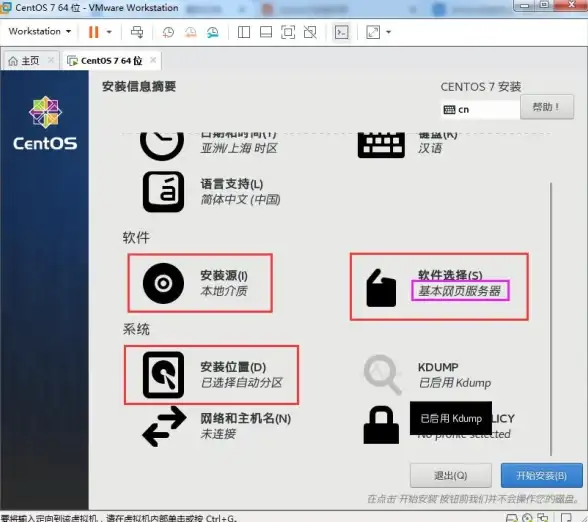Open 软件选择(S) setting
588x522 pixels.
(x=450, y=275)
